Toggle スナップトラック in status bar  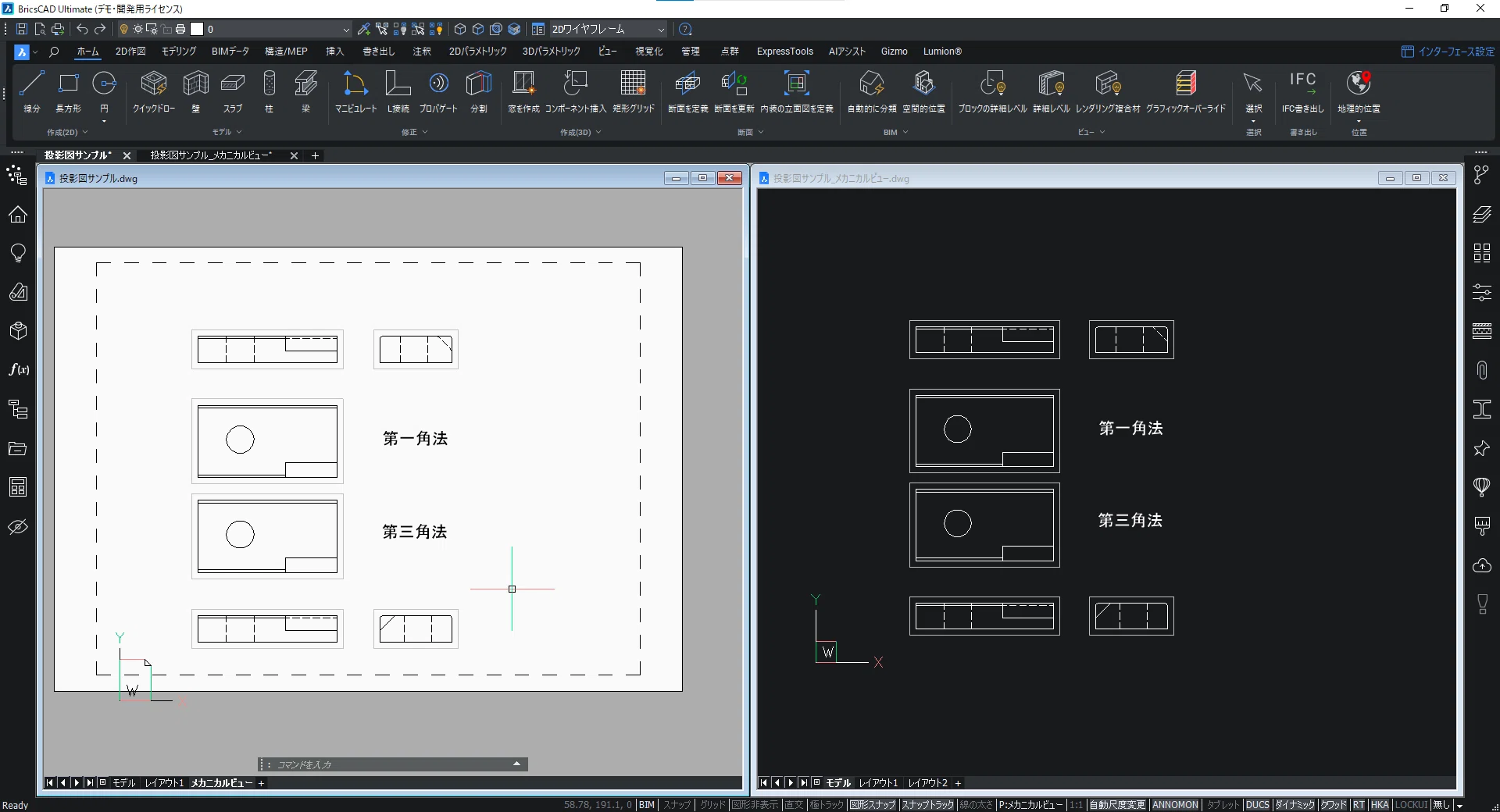pyautogui.click(x=928, y=805)
